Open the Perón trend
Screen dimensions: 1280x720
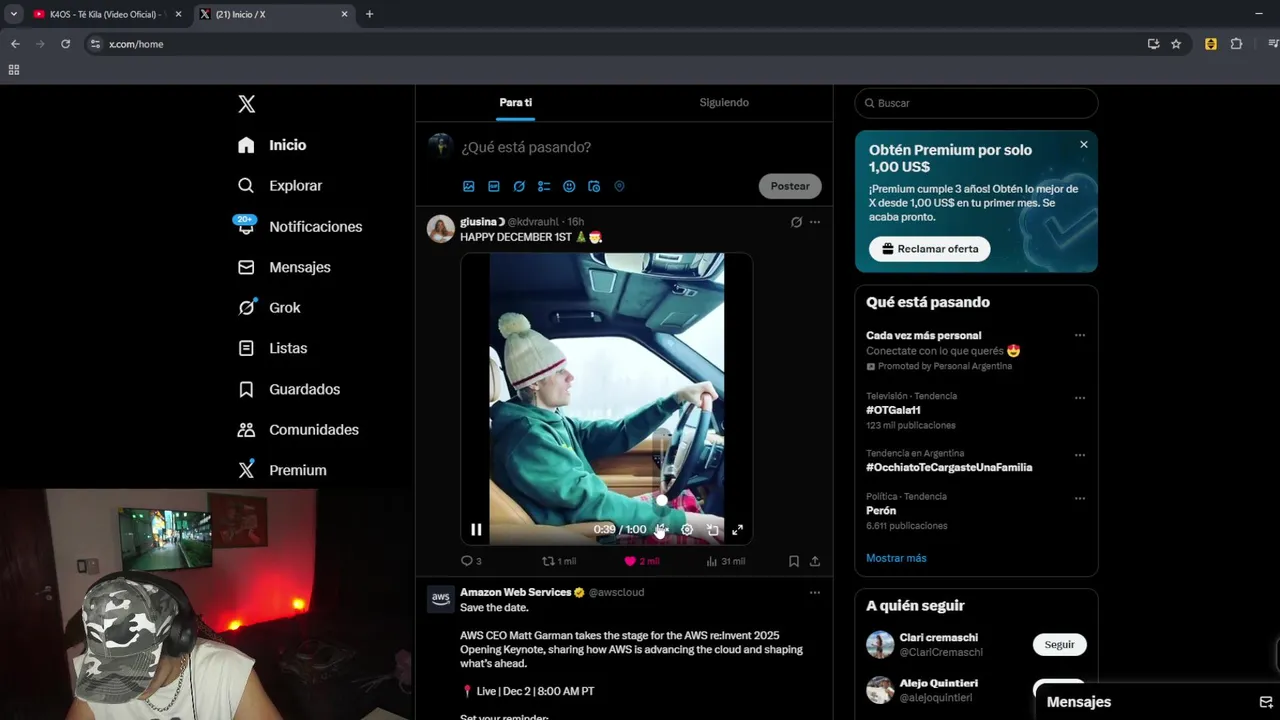881,510
